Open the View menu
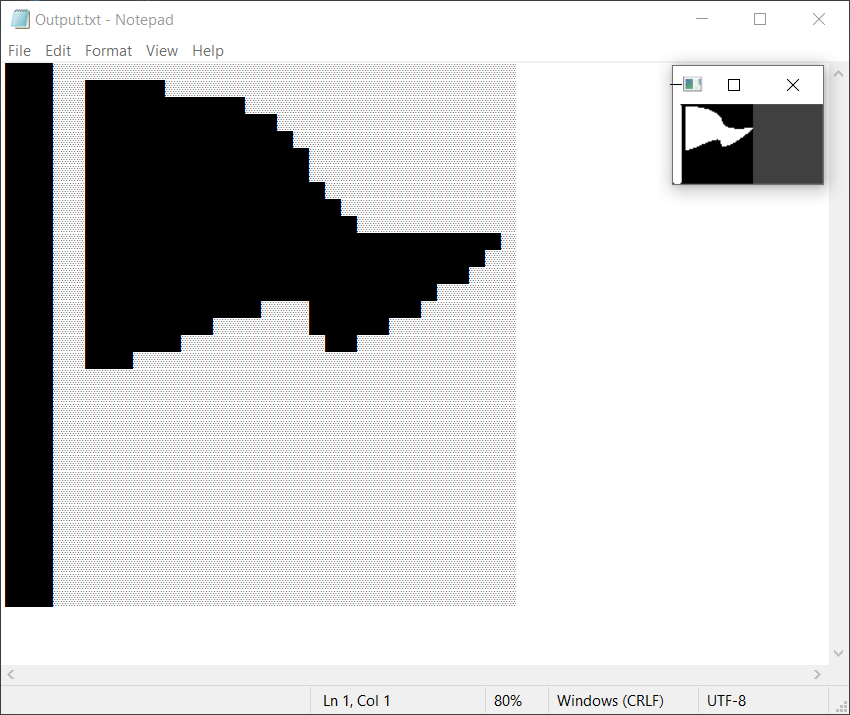Screen dimensions: 850x715 click(x=162, y=51)
